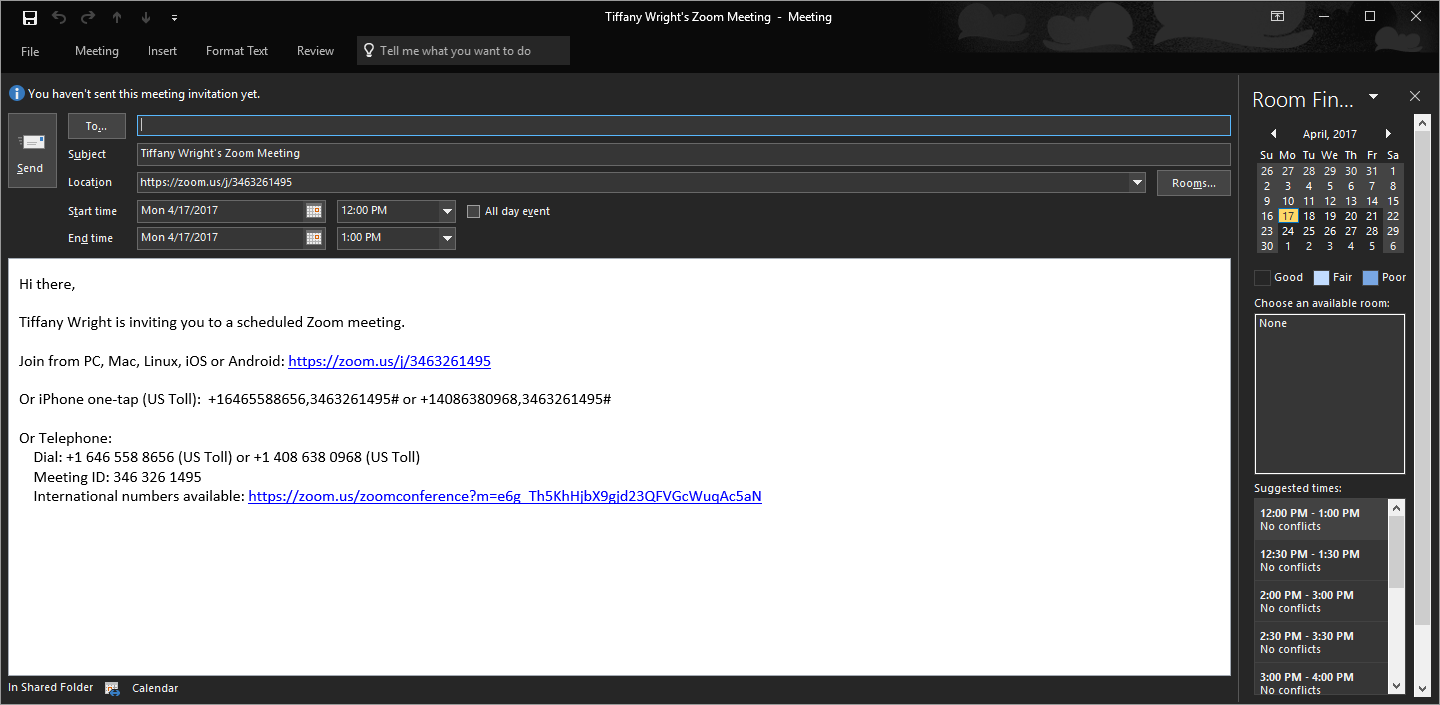The image size is (1440, 705).
Task: Open the 1:00 PM end time dropdown
Action: coord(447,238)
